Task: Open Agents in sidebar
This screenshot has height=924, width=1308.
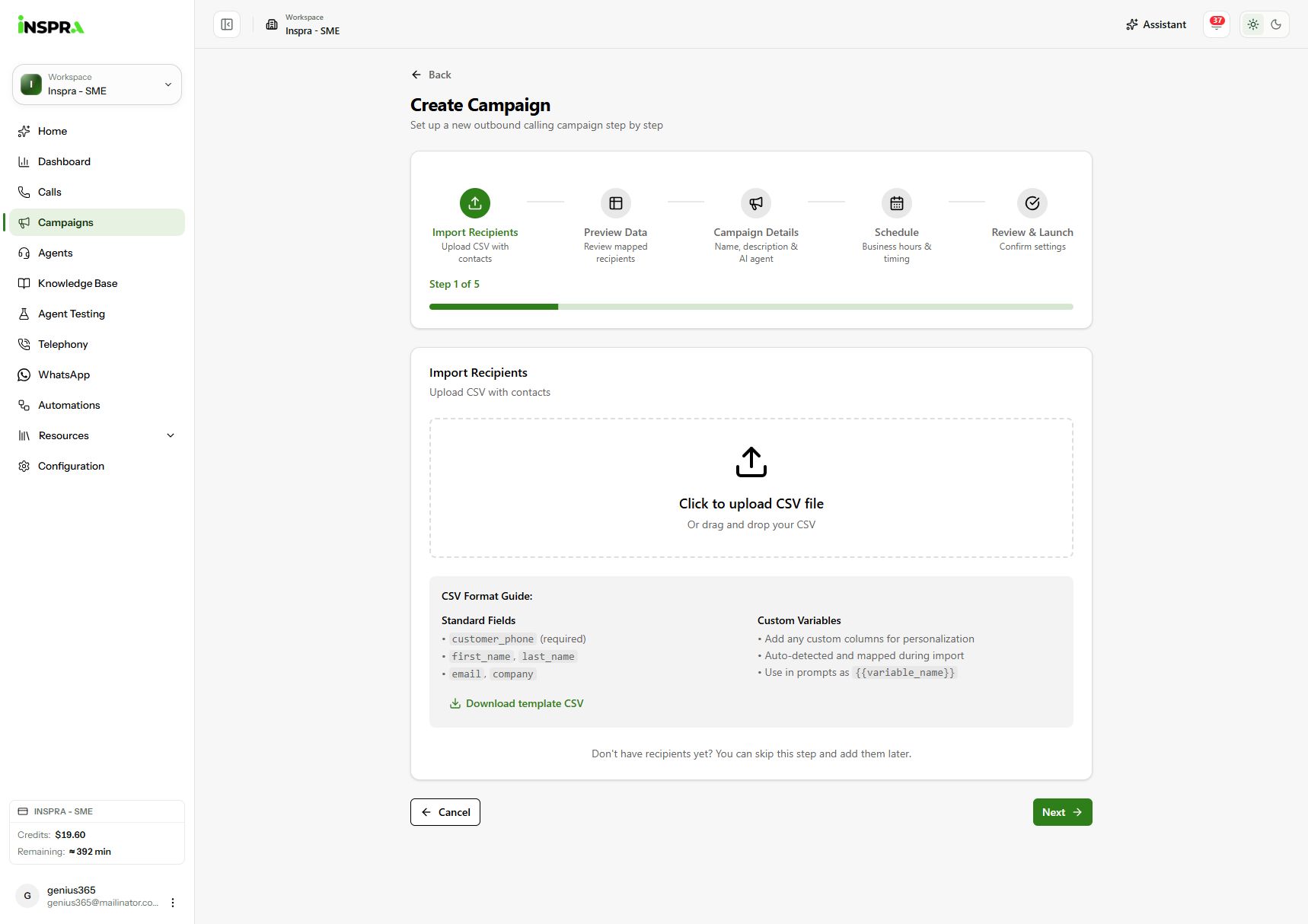Action: tap(97, 253)
